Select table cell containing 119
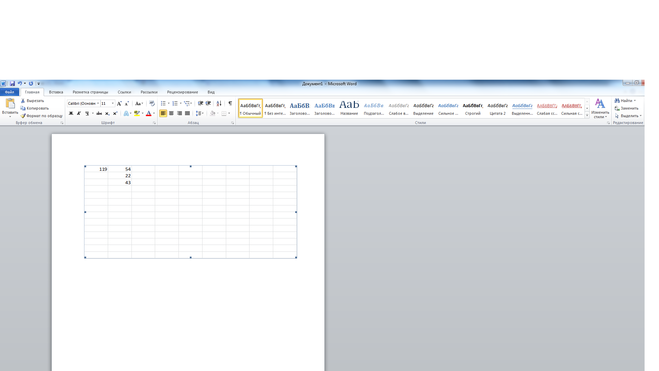659x371 pixels. pyautogui.click(x=96, y=169)
